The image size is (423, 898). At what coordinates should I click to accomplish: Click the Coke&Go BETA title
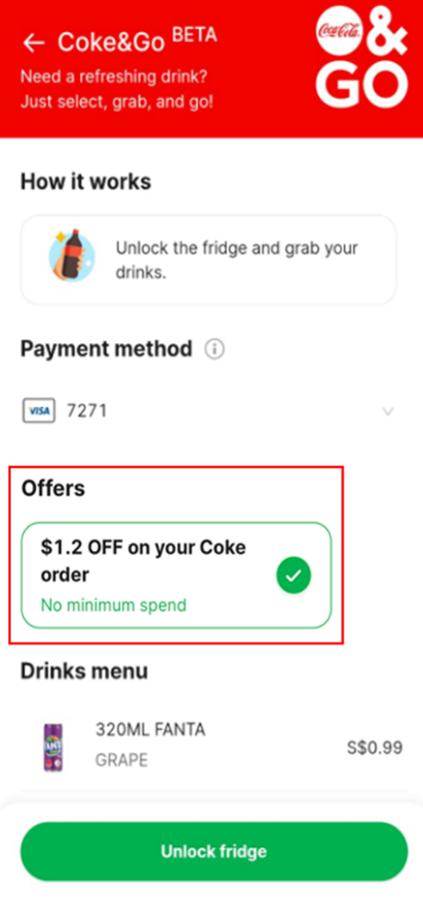coord(137,41)
